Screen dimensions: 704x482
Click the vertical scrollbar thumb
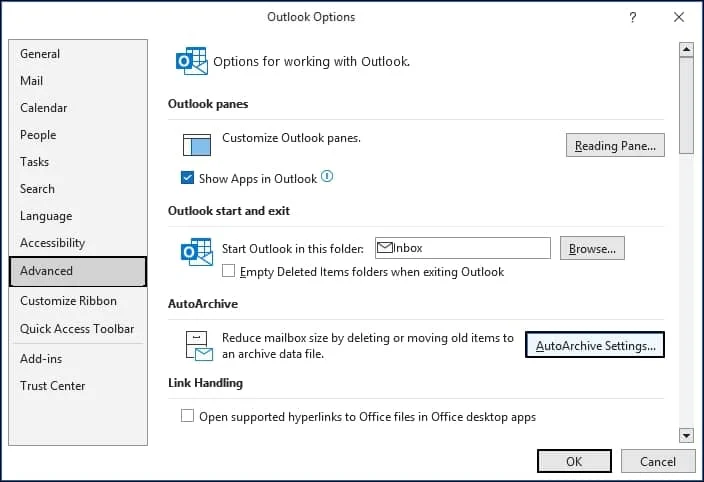(x=686, y=105)
